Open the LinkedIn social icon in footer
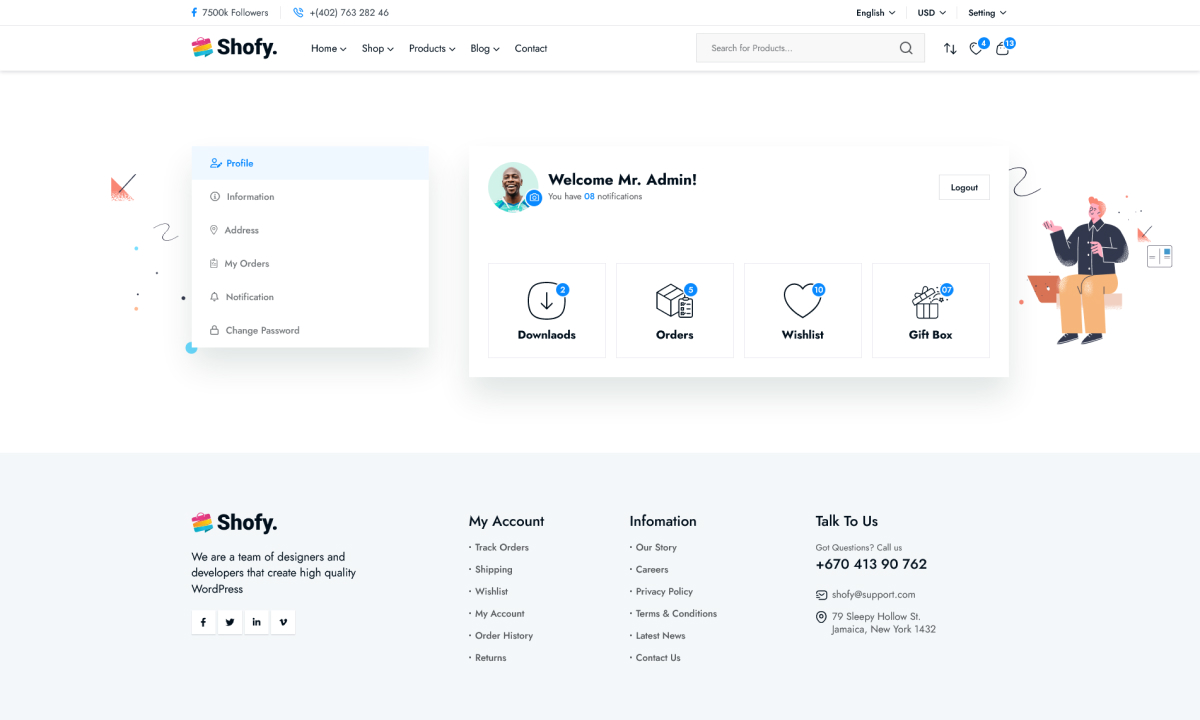This screenshot has height=720, width=1200. pos(257,622)
